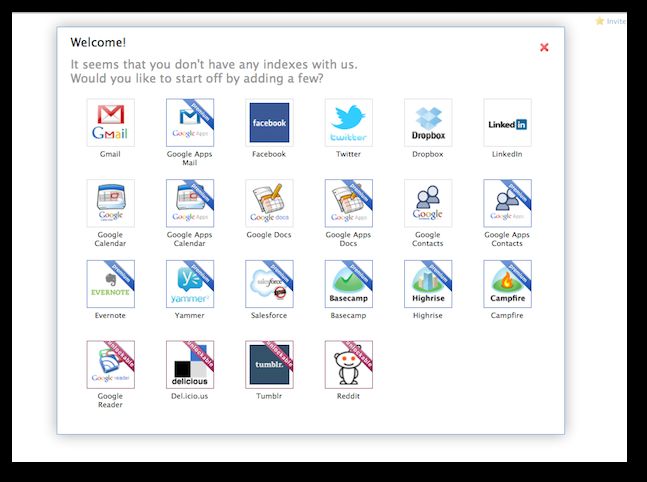The width and height of the screenshot is (647, 482).
Task: Select the Dropbox icon
Action: pos(428,123)
